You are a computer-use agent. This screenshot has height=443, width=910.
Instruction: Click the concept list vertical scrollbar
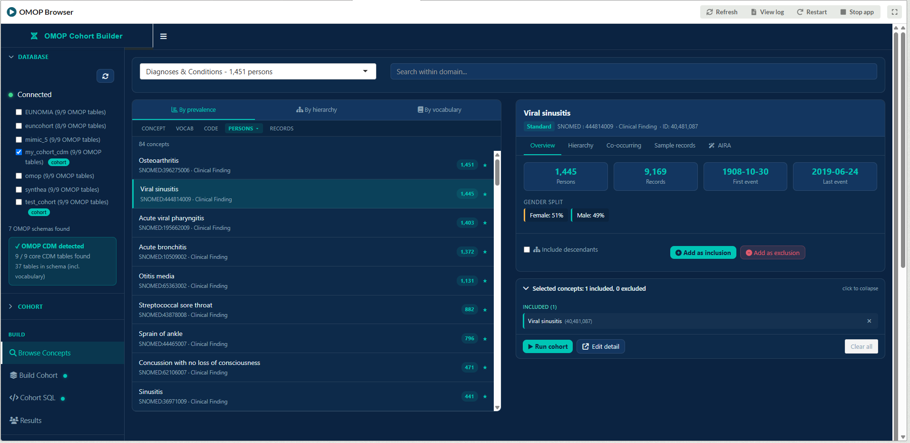click(497, 281)
